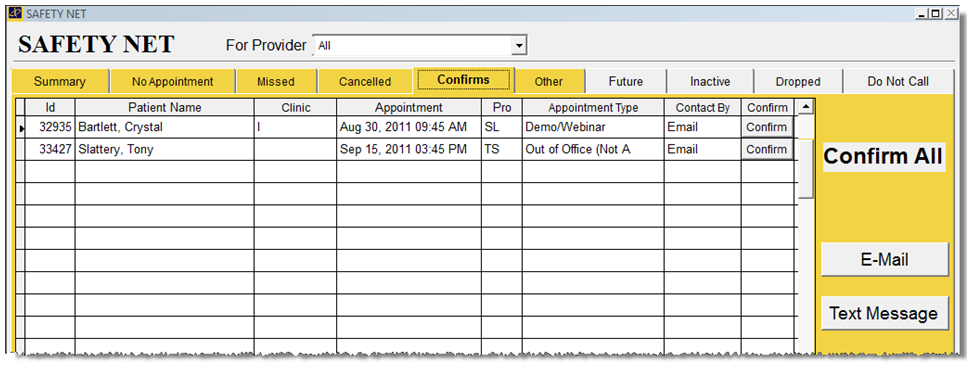Click the For Provider combo box field

420,45
